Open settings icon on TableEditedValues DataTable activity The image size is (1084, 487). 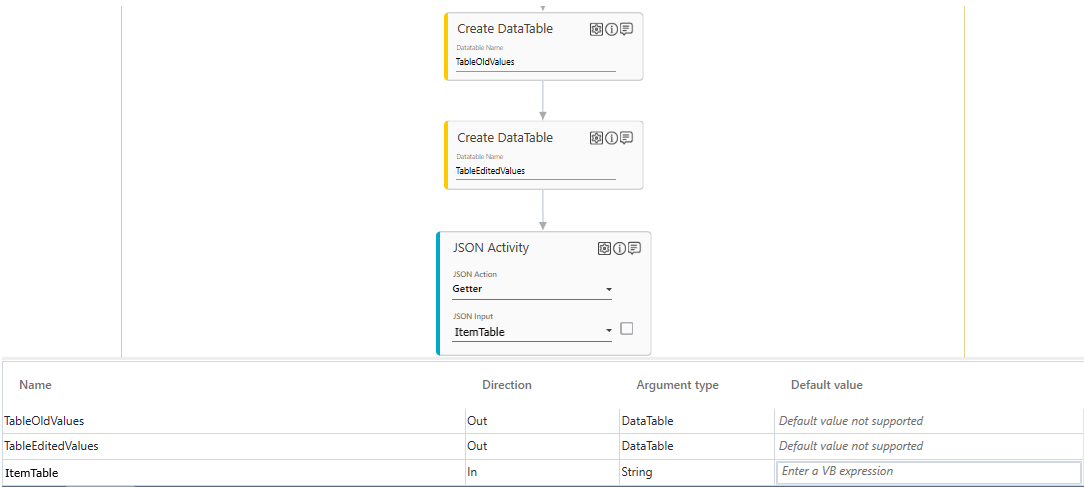coord(596,138)
